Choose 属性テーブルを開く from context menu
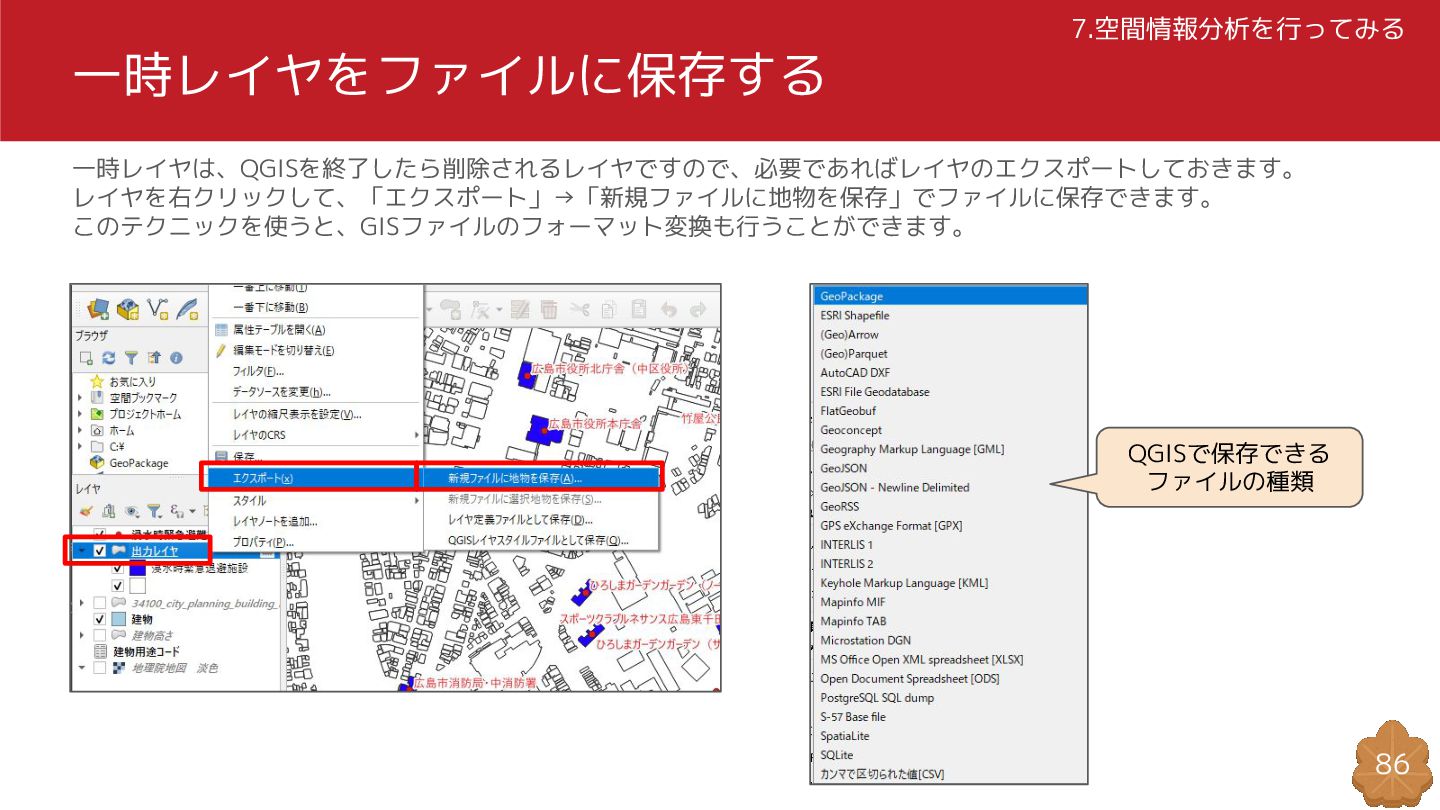 [x=317, y=329]
